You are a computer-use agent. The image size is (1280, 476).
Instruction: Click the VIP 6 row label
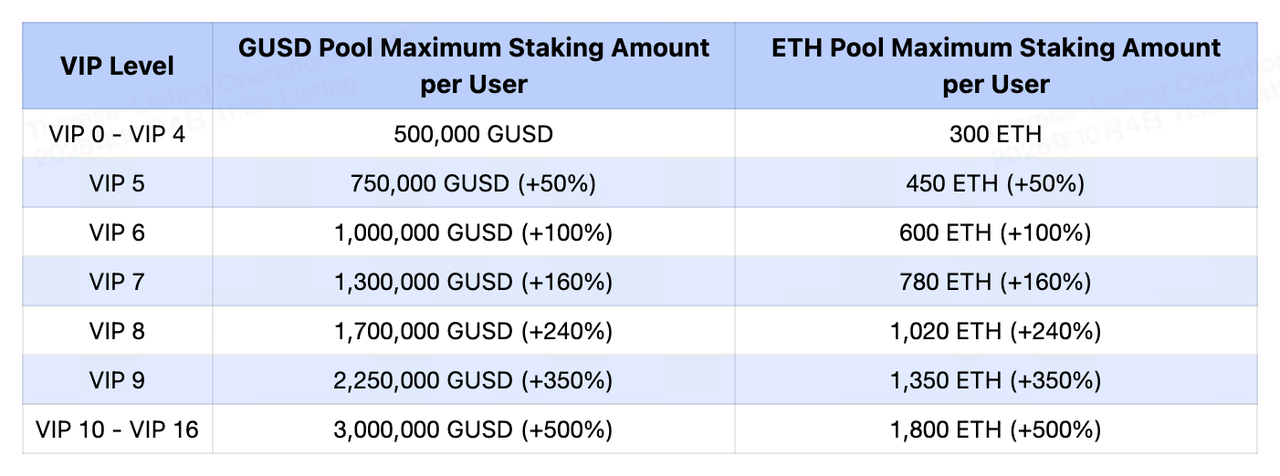(x=117, y=233)
